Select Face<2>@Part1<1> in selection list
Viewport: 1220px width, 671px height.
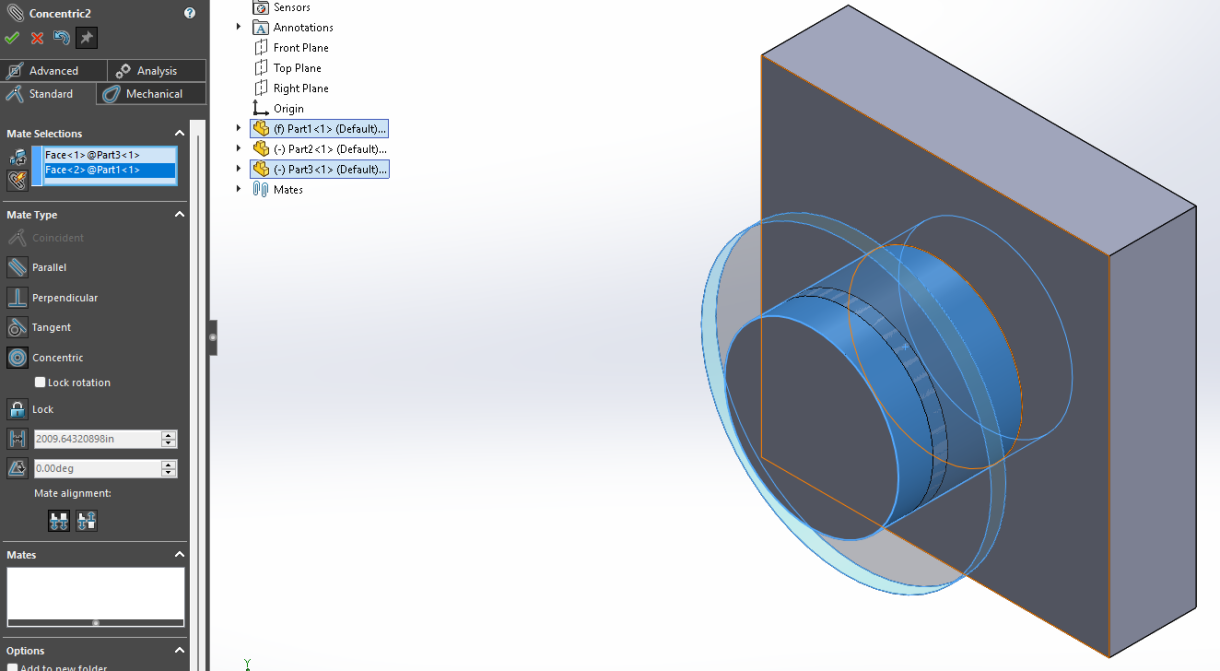point(110,170)
